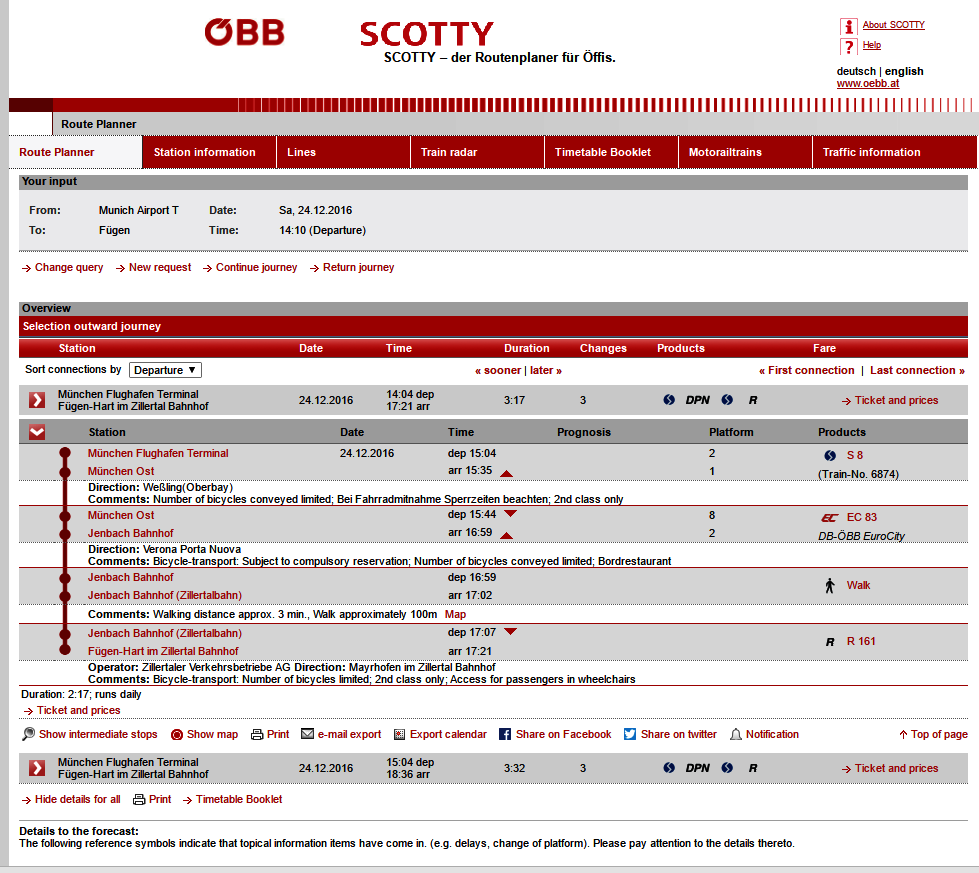Switch to Station information tab
This screenshot has width=979, height=873.
[x=209, y=152]
